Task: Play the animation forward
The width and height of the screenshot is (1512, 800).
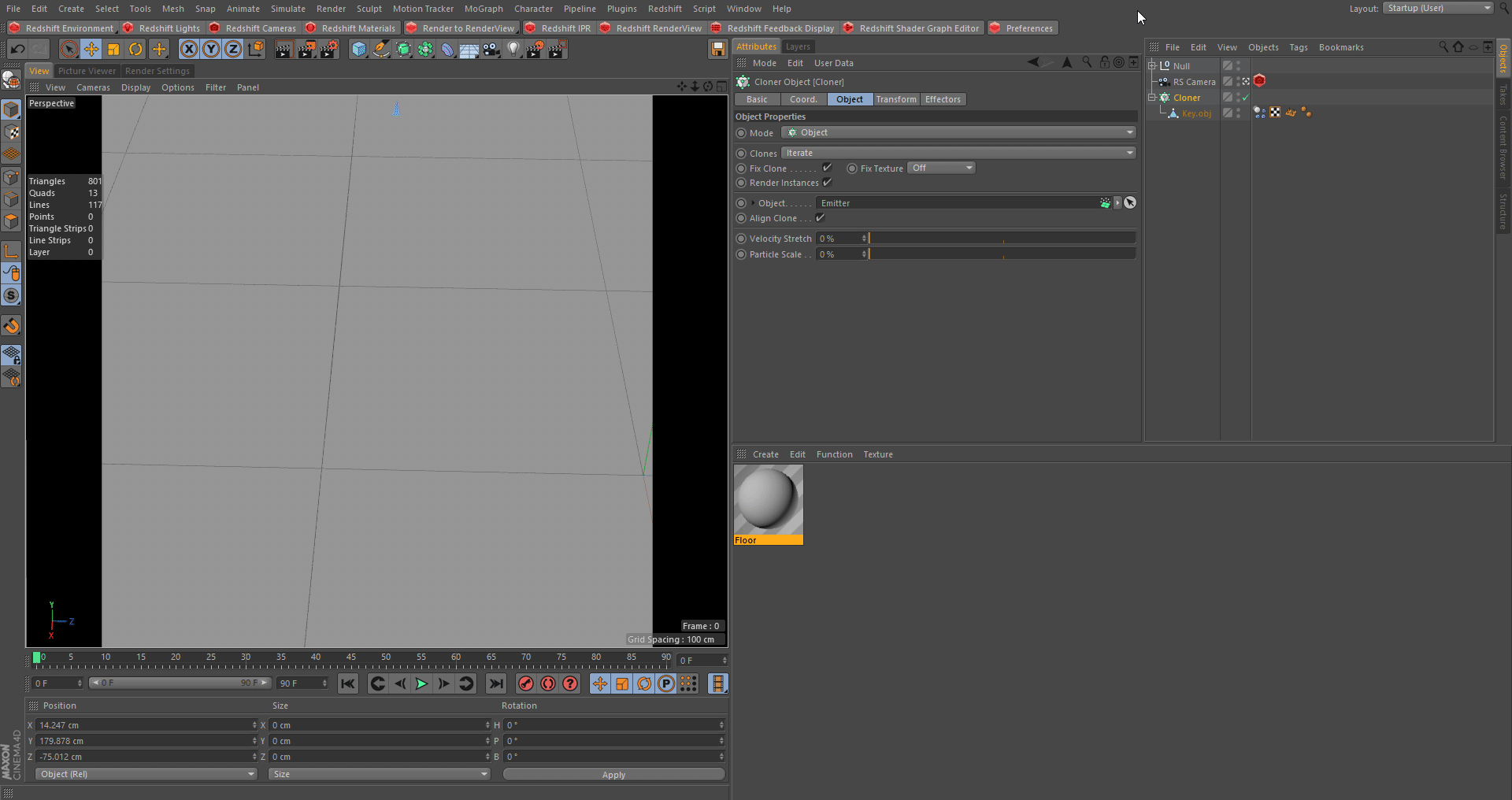Action: pos(421,683)
